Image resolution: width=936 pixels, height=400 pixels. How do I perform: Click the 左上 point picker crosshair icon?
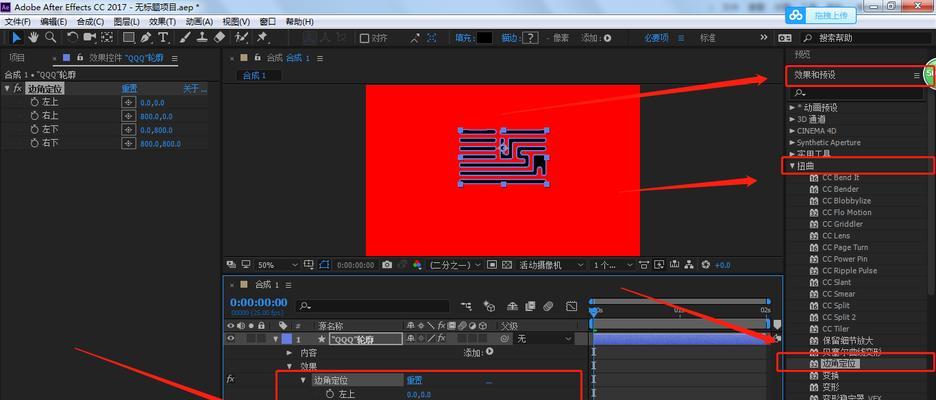click(x=128, y=103)
